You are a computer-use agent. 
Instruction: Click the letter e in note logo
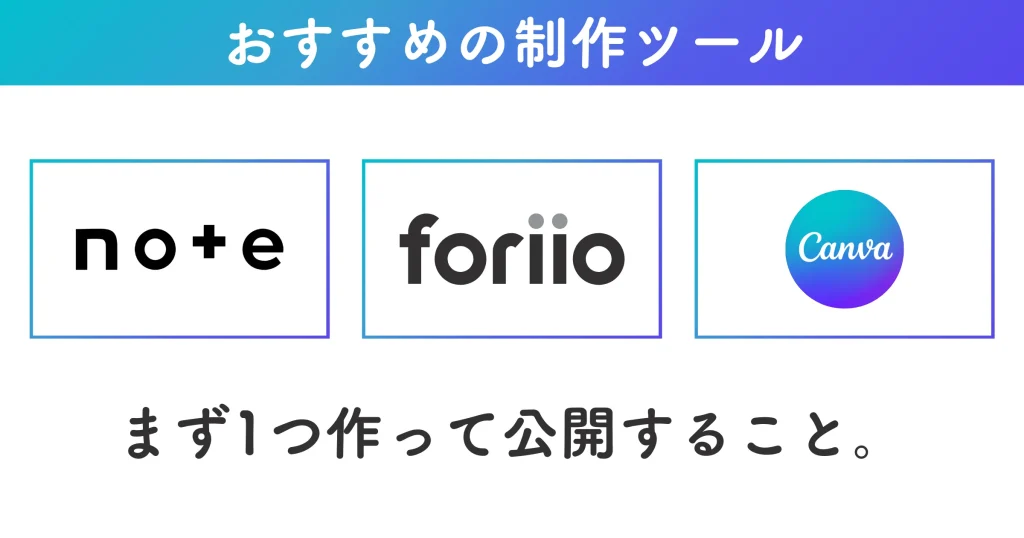click(263, 250)
